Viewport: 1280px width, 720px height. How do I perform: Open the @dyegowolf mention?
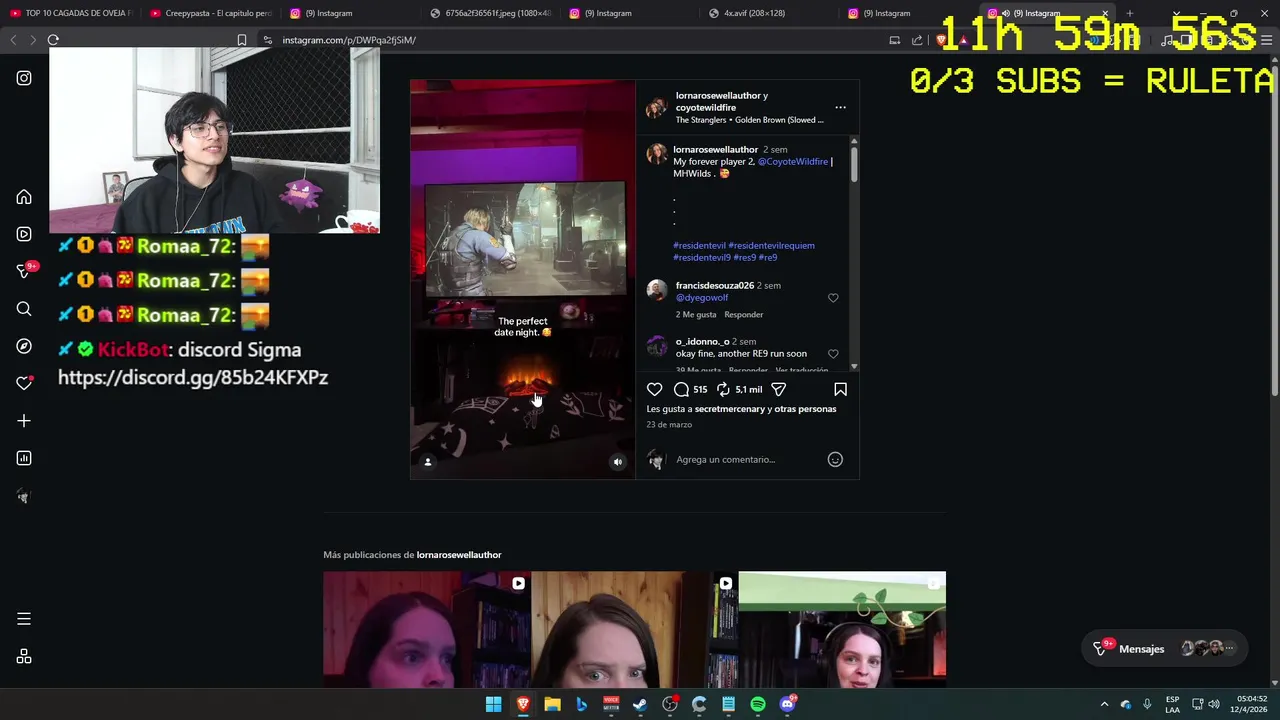pos(702,298)
